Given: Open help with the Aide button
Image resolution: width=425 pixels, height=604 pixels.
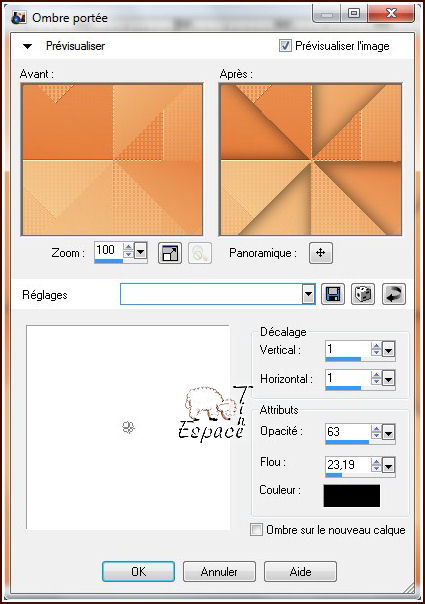Looking at the screenshot, I should 300,572.
